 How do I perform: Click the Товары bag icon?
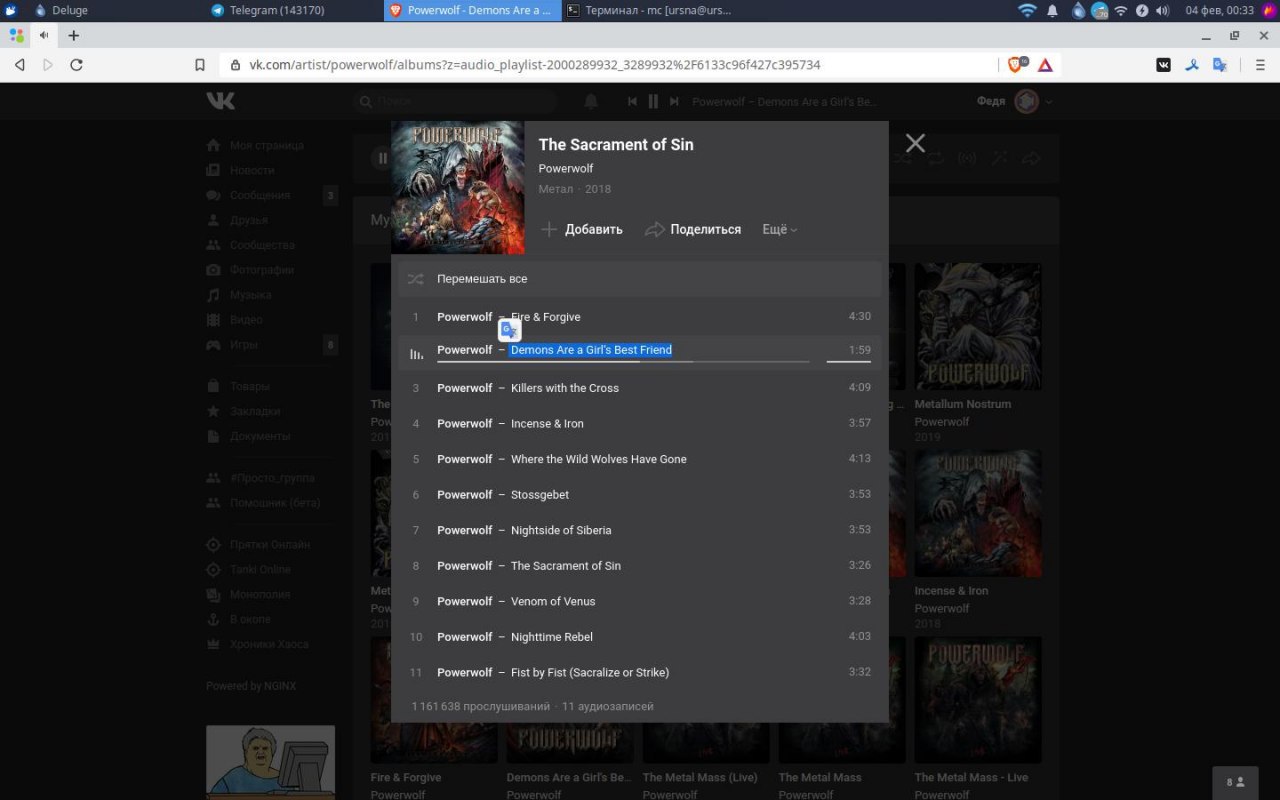coord(213,386)
